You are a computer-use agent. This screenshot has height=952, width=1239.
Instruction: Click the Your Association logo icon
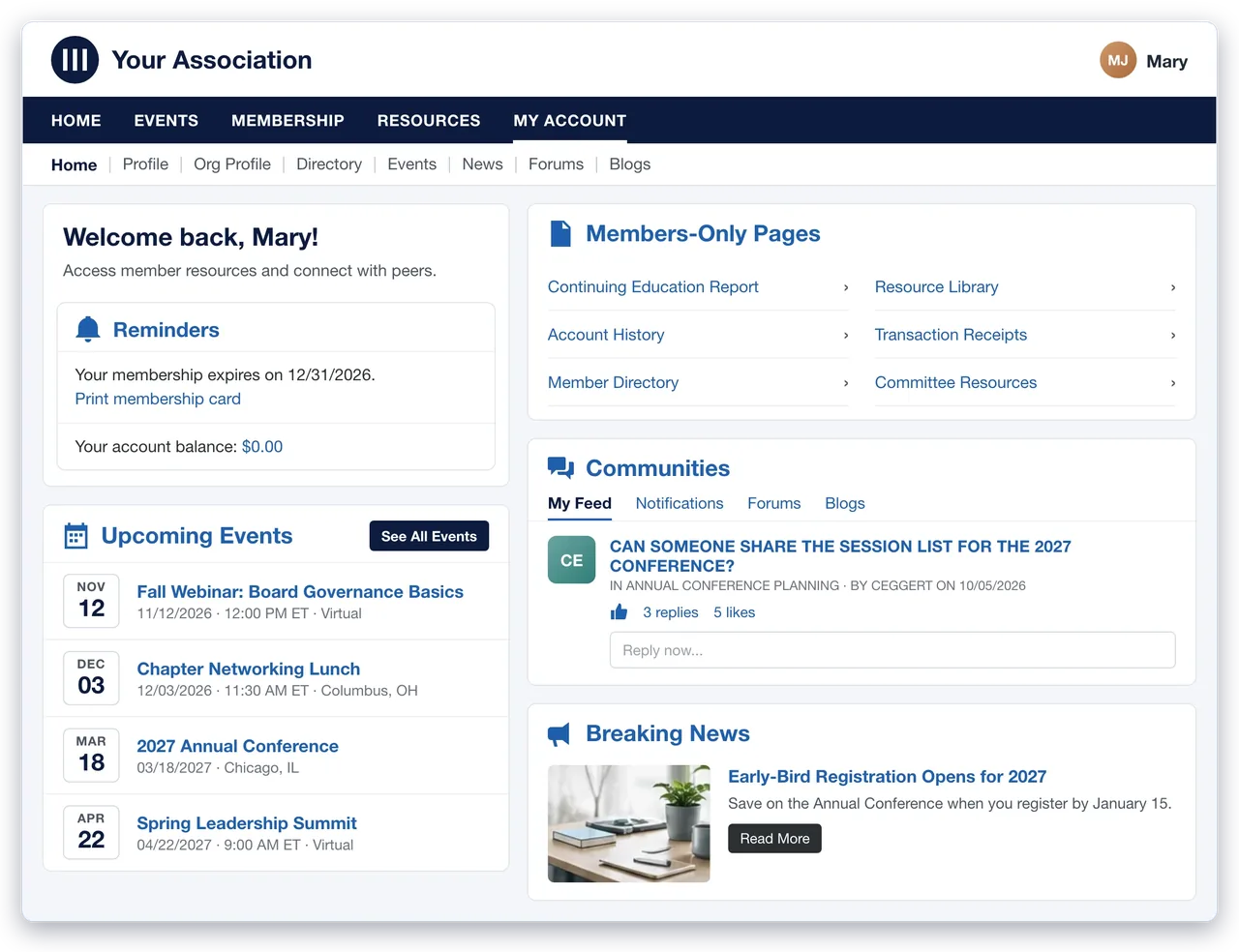[76, 60]
